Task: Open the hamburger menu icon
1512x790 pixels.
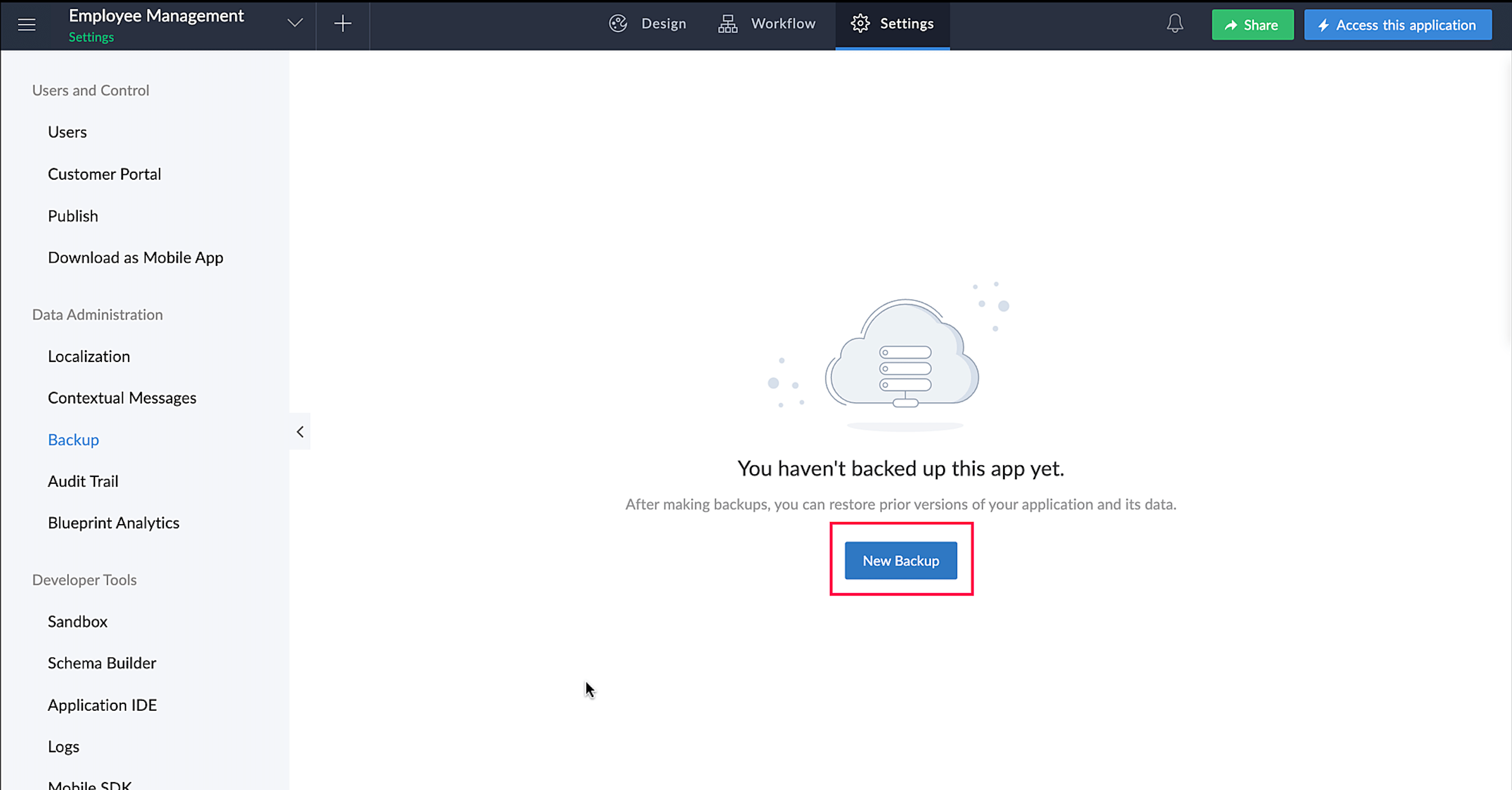Action: click(26, 25)
